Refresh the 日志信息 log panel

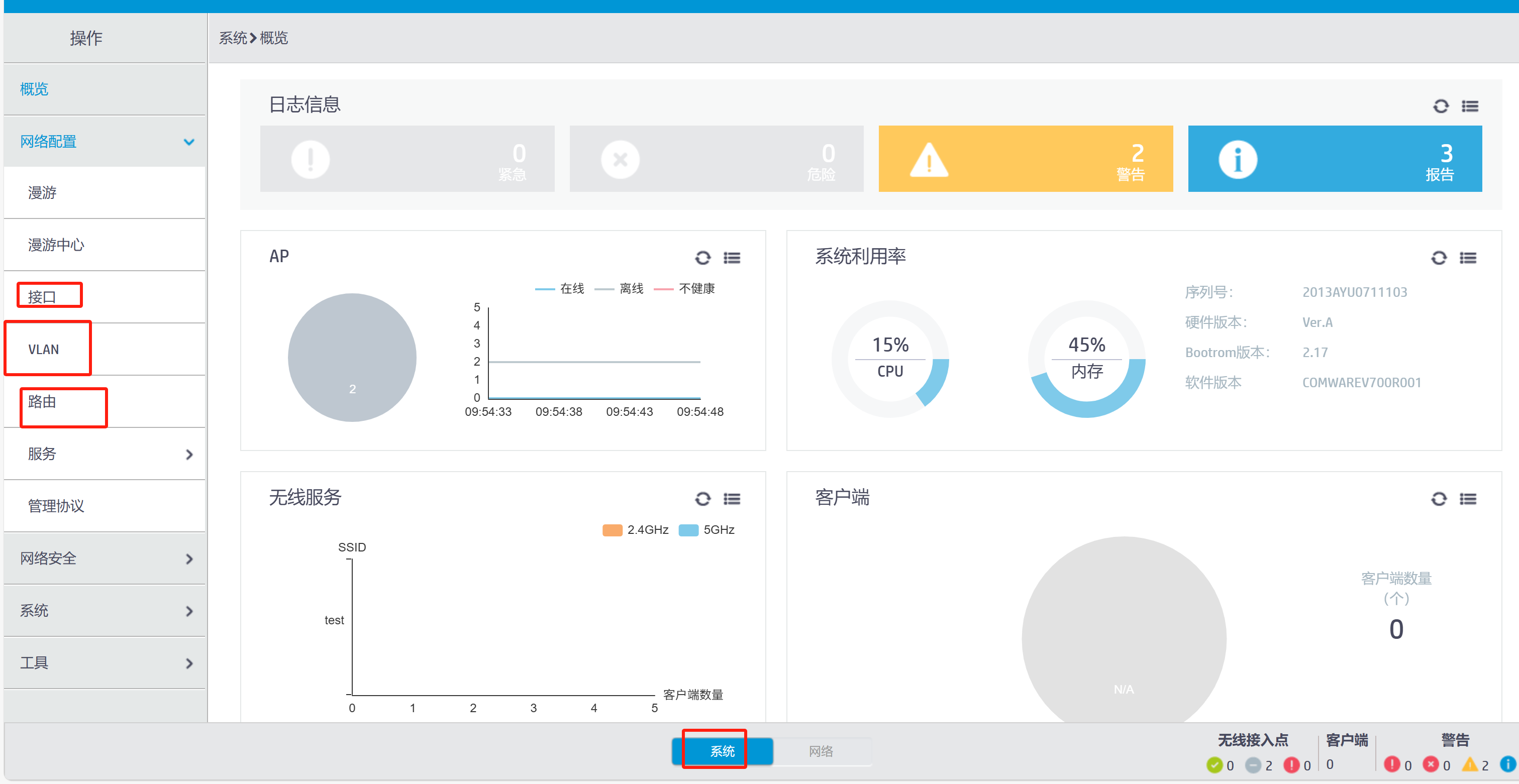1441,106
